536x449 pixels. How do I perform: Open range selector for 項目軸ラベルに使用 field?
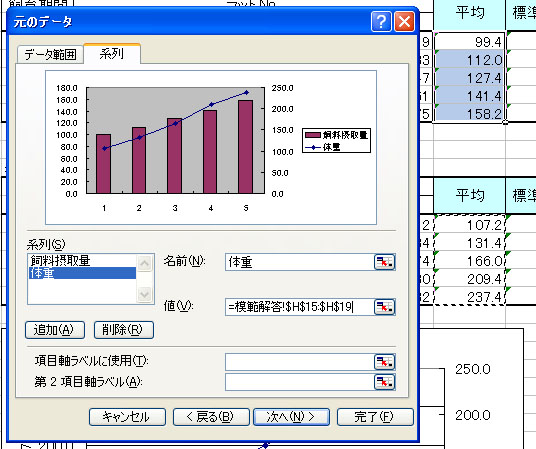(x=385, y=362)
